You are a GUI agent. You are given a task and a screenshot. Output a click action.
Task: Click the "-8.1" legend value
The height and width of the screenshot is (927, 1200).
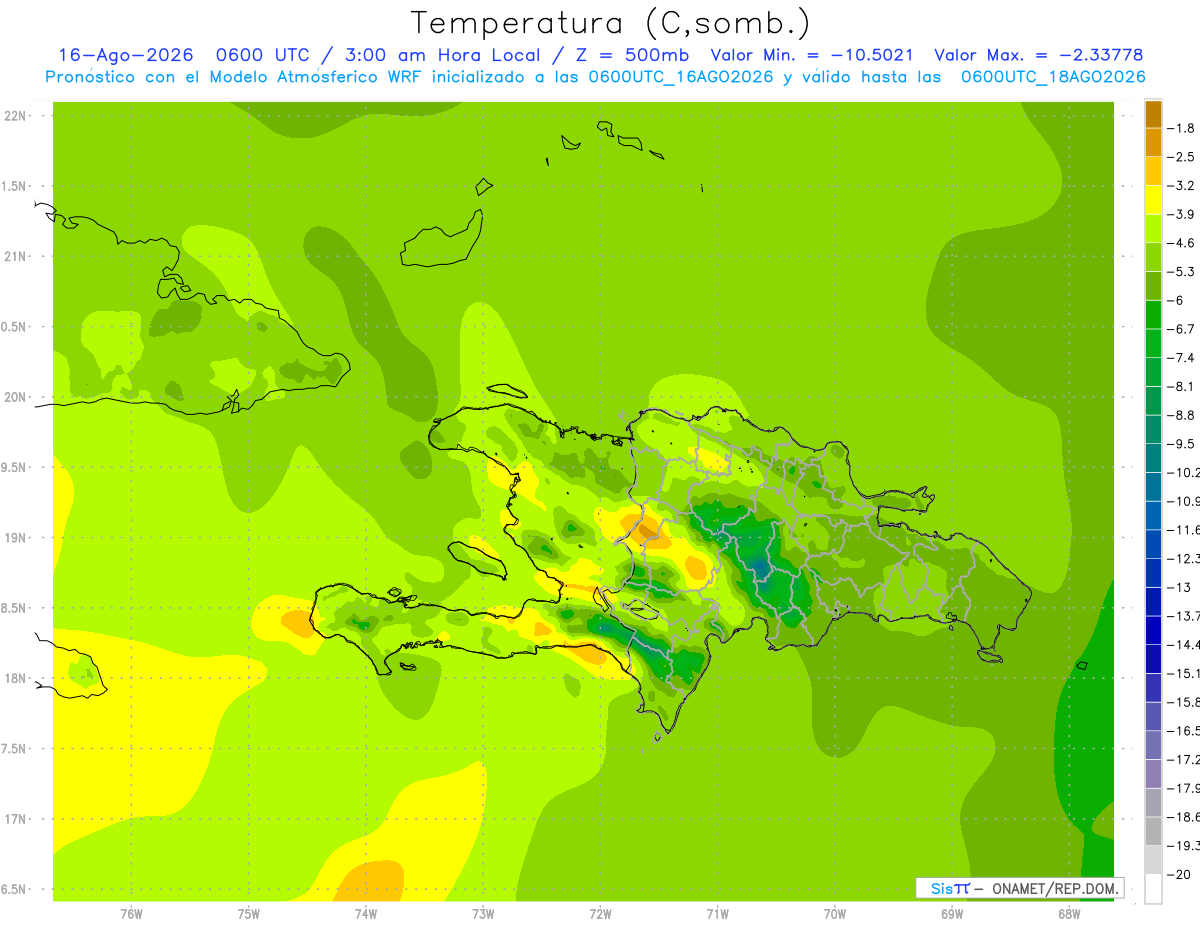pyautogui.click(x=1182, y=386)
